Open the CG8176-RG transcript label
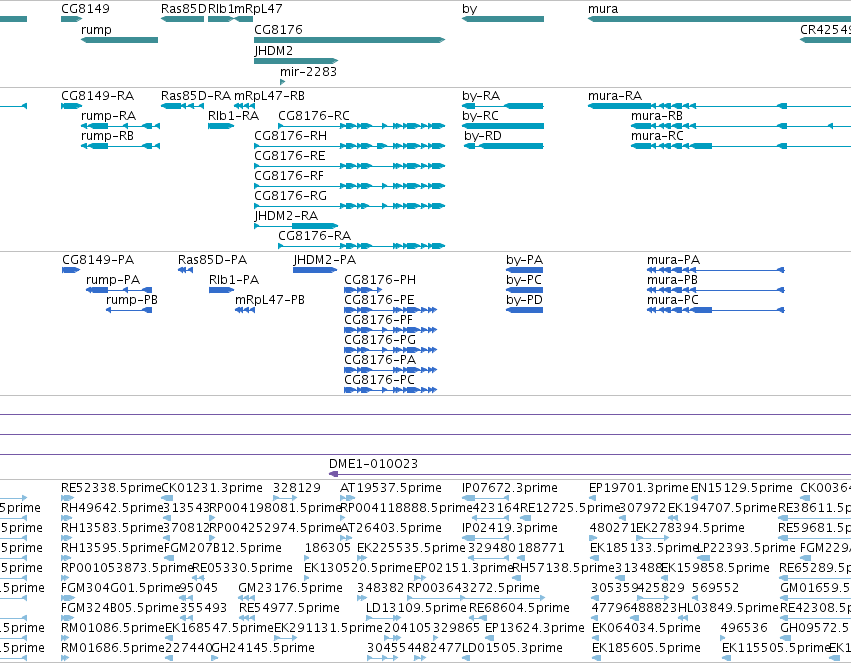This screenshot has height=663, width=851. pos(290,196)
